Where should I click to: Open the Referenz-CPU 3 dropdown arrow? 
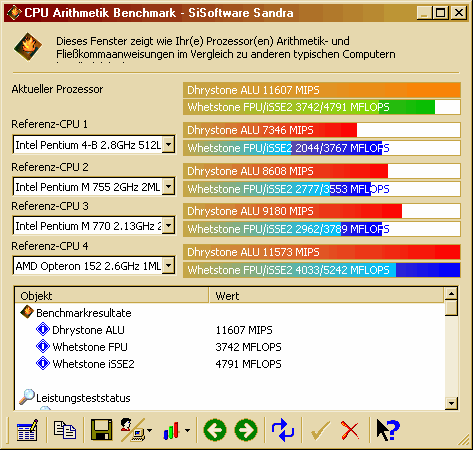point(169,226)
